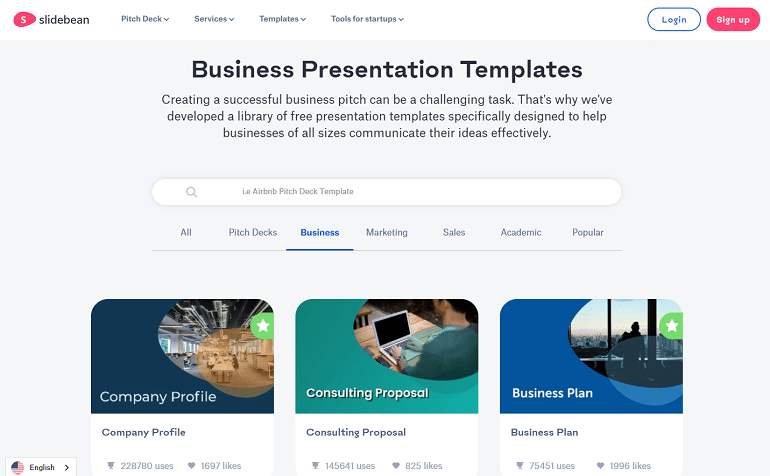Click the green star badge on Business Plan
The width and height of the screenshot is (770, 476).
coord(671,325)
